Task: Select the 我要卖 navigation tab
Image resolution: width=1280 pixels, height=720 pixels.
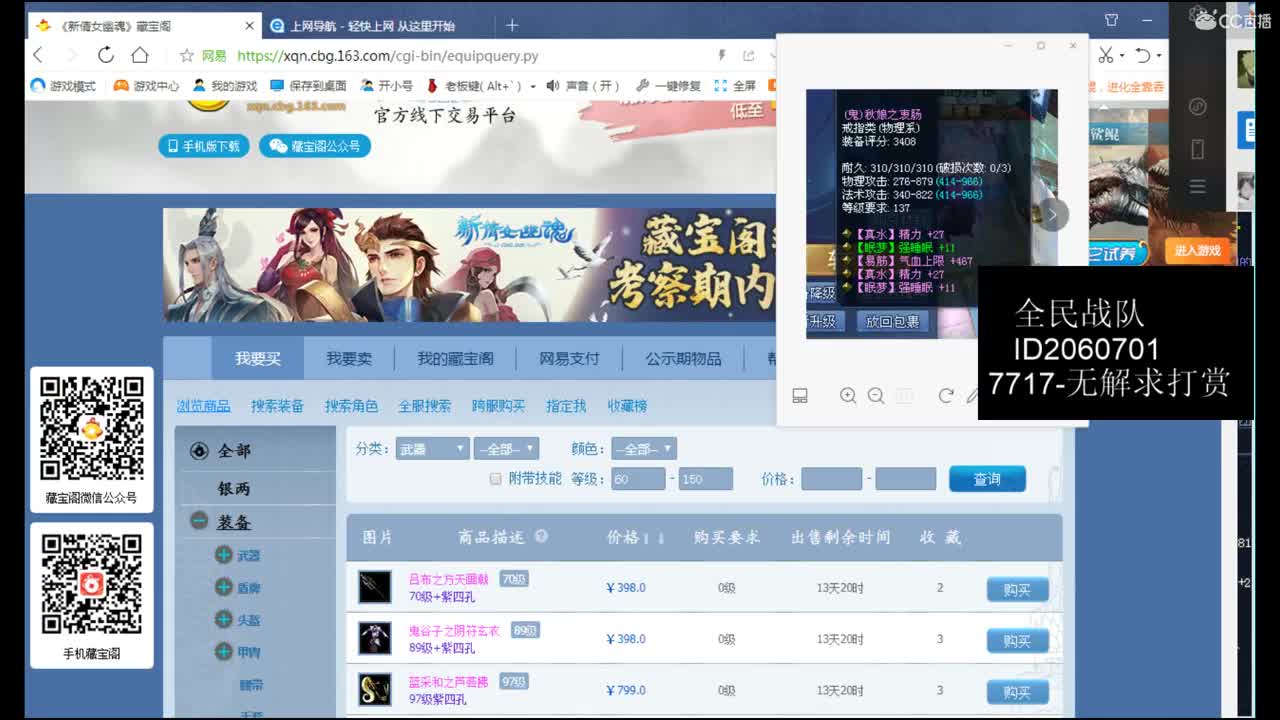Action: [x=349, y=358]
